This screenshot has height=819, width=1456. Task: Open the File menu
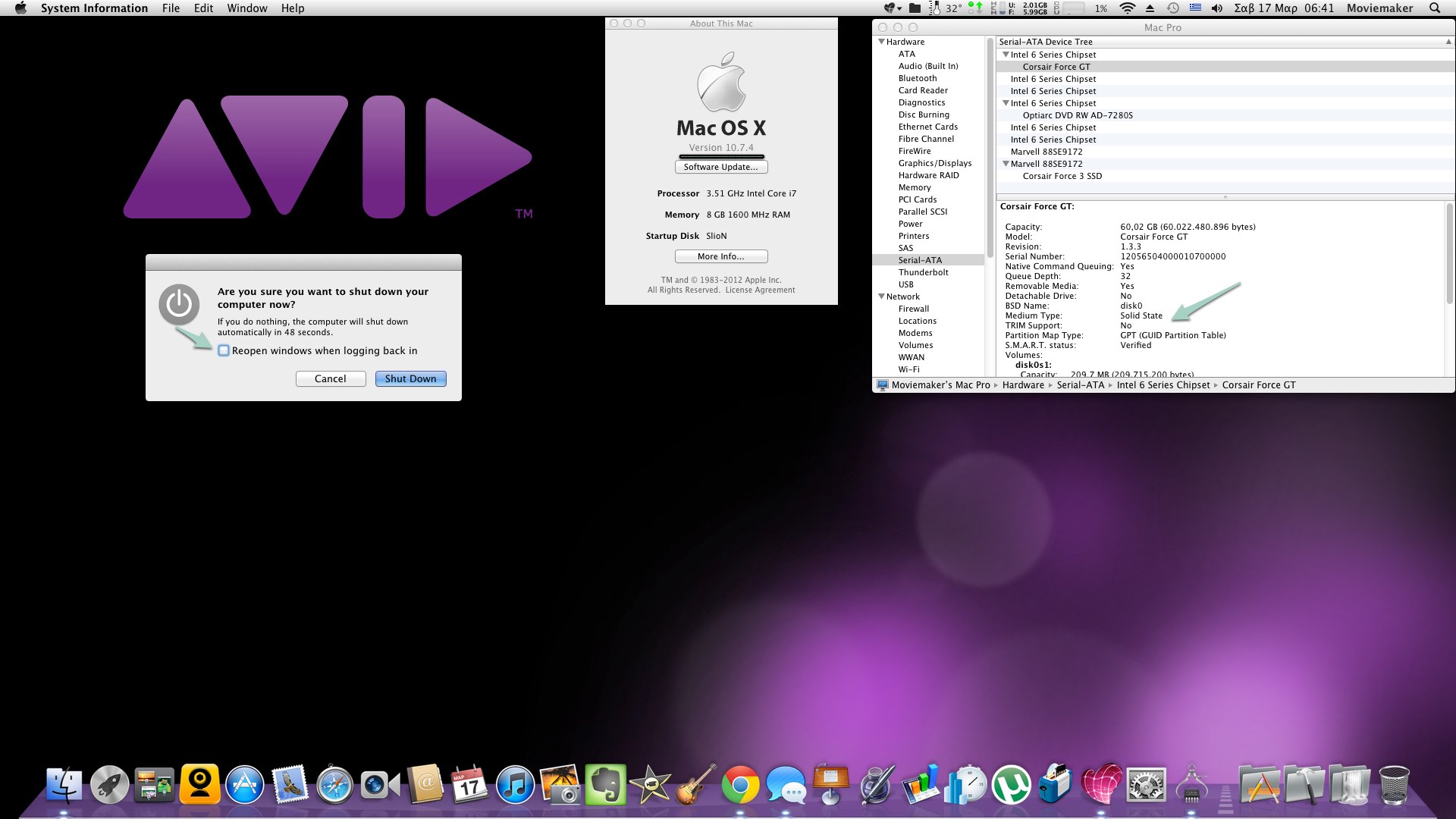pyautogui.click(x=171, y=8)
